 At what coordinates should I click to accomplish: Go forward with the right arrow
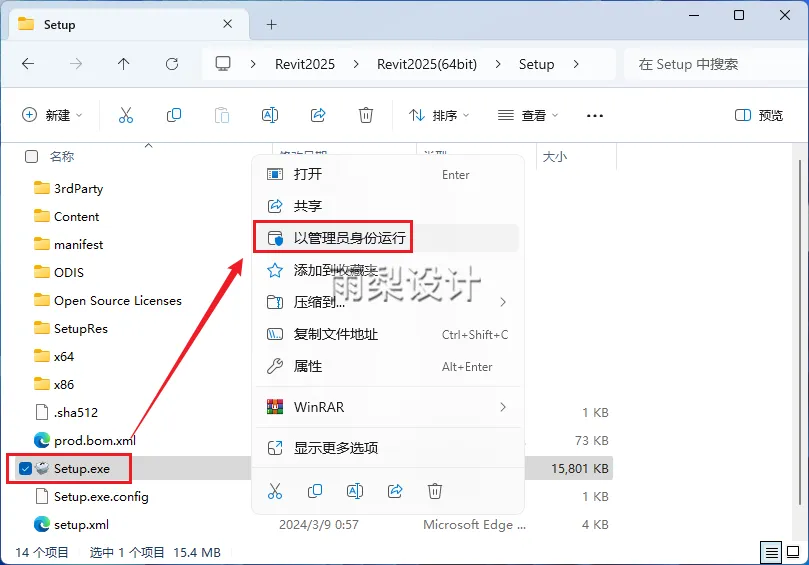[x=76, y=64]
